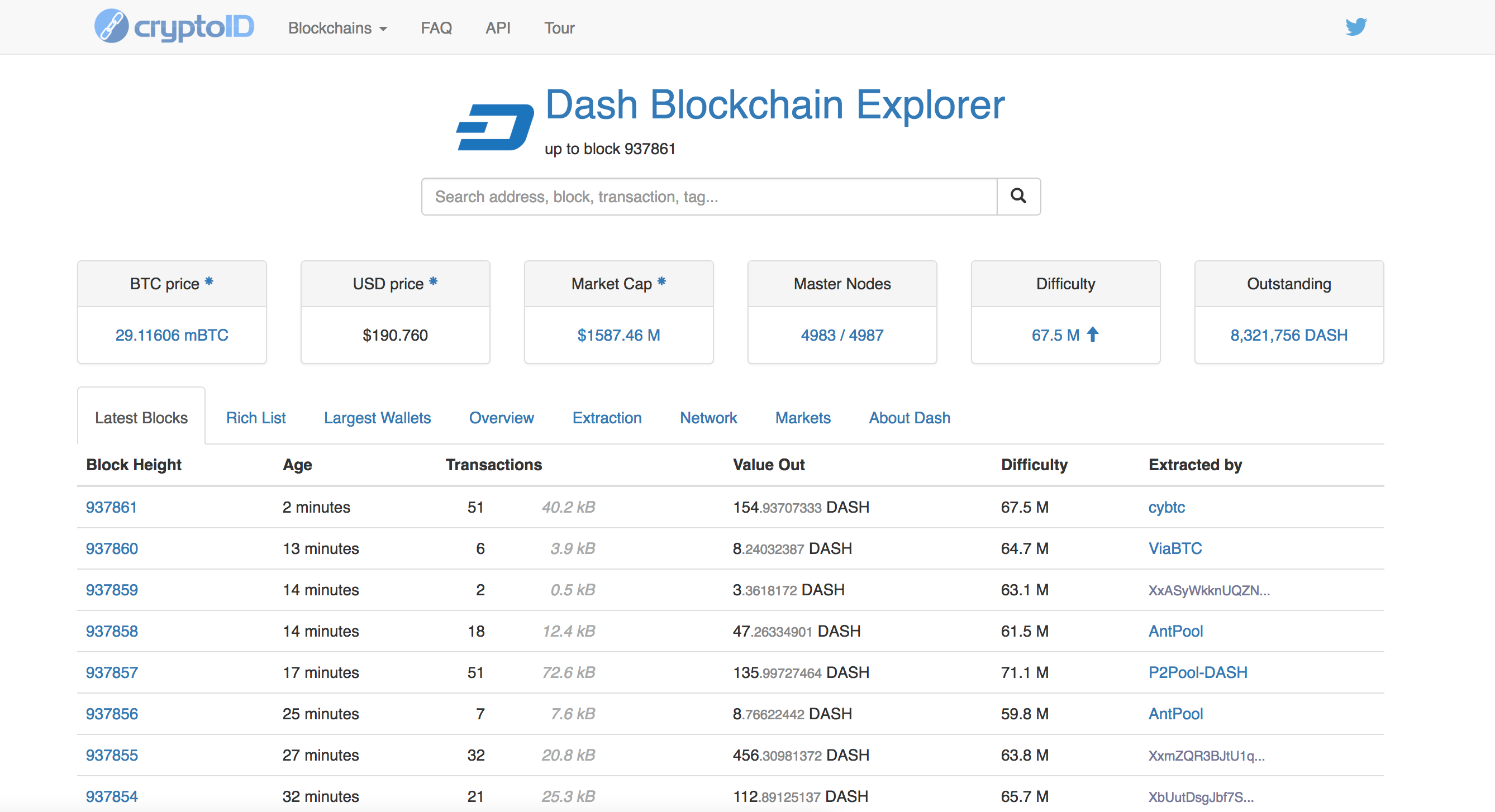Switch to the Markets tab
Viewport: 1495px width, 812px height.
pos(803,418)
